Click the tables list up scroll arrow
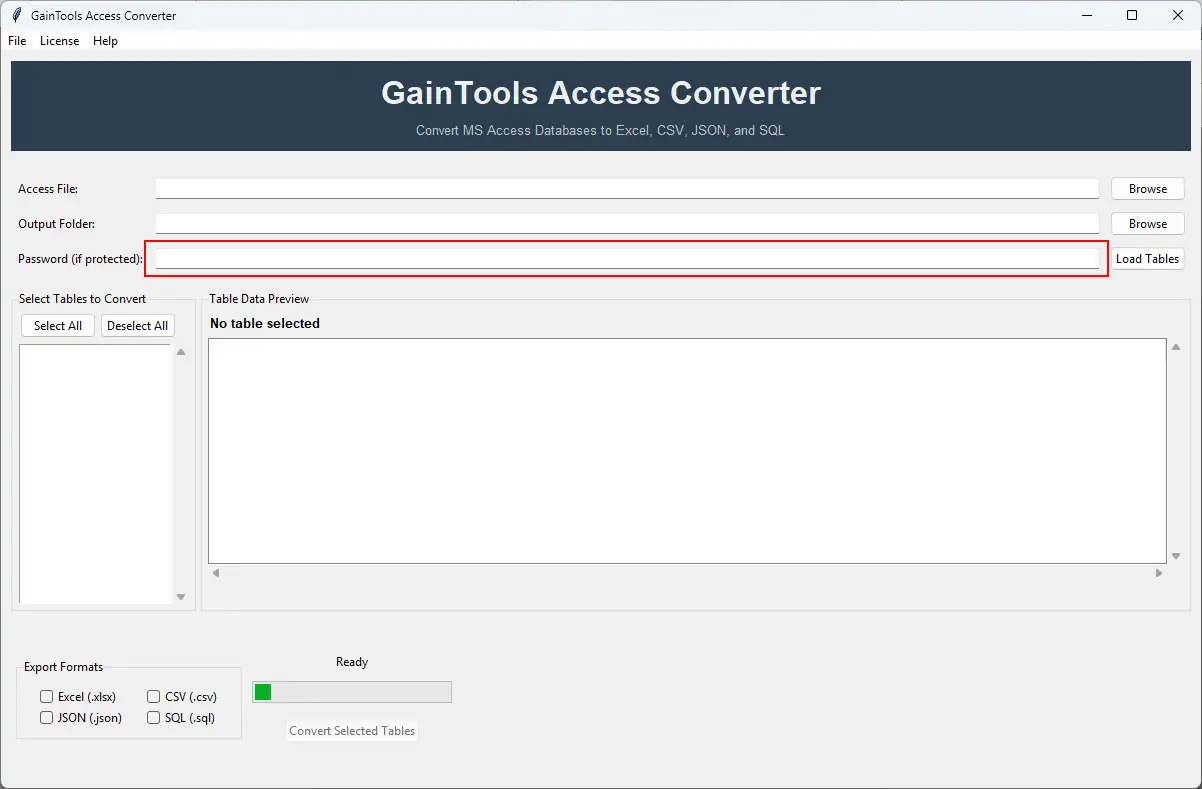Image resolution: width=1202 pixels, height=789 pixels. click(x=181, y=352)
